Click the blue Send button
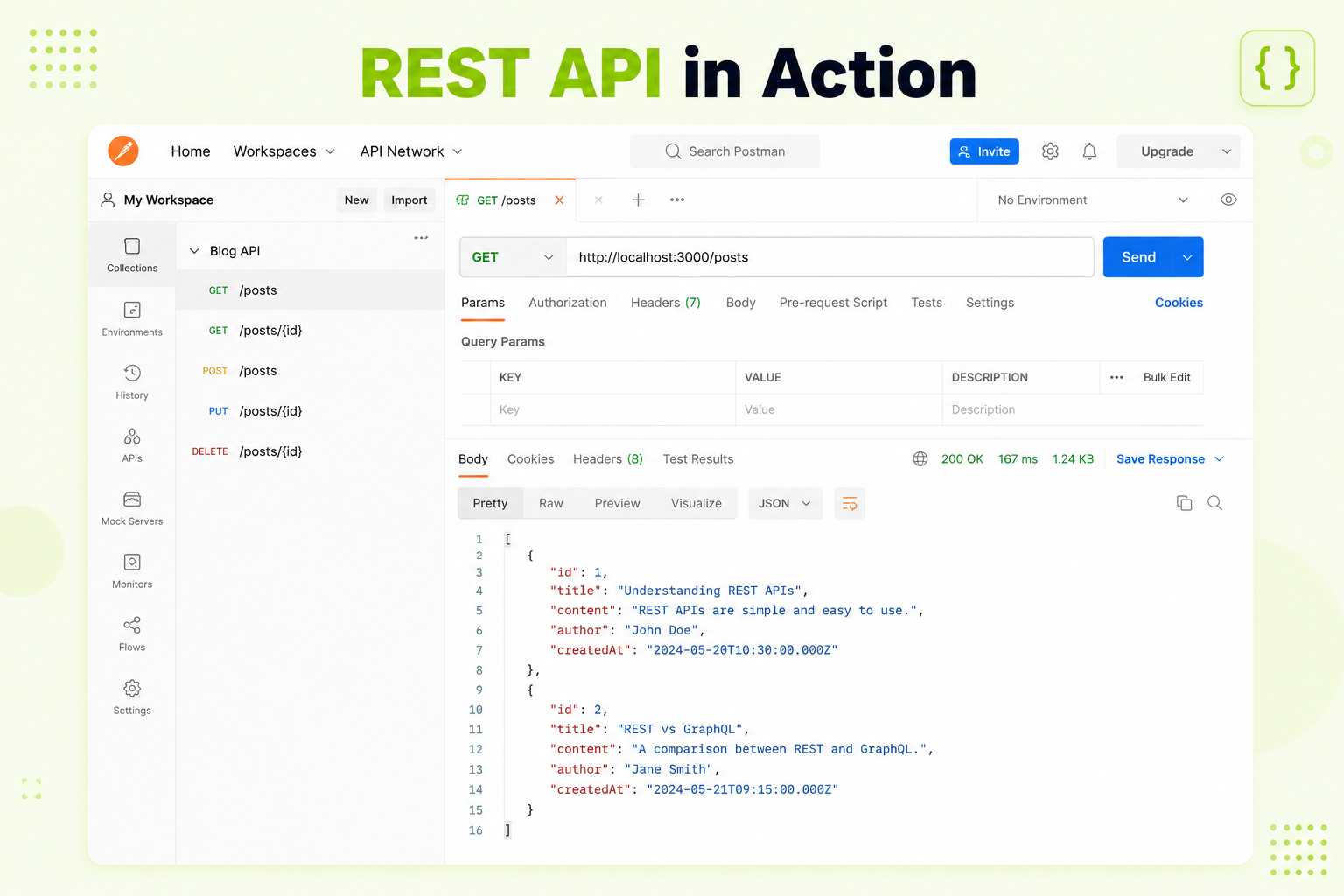The image size is (1344, 896). [x=1138, y=257]
